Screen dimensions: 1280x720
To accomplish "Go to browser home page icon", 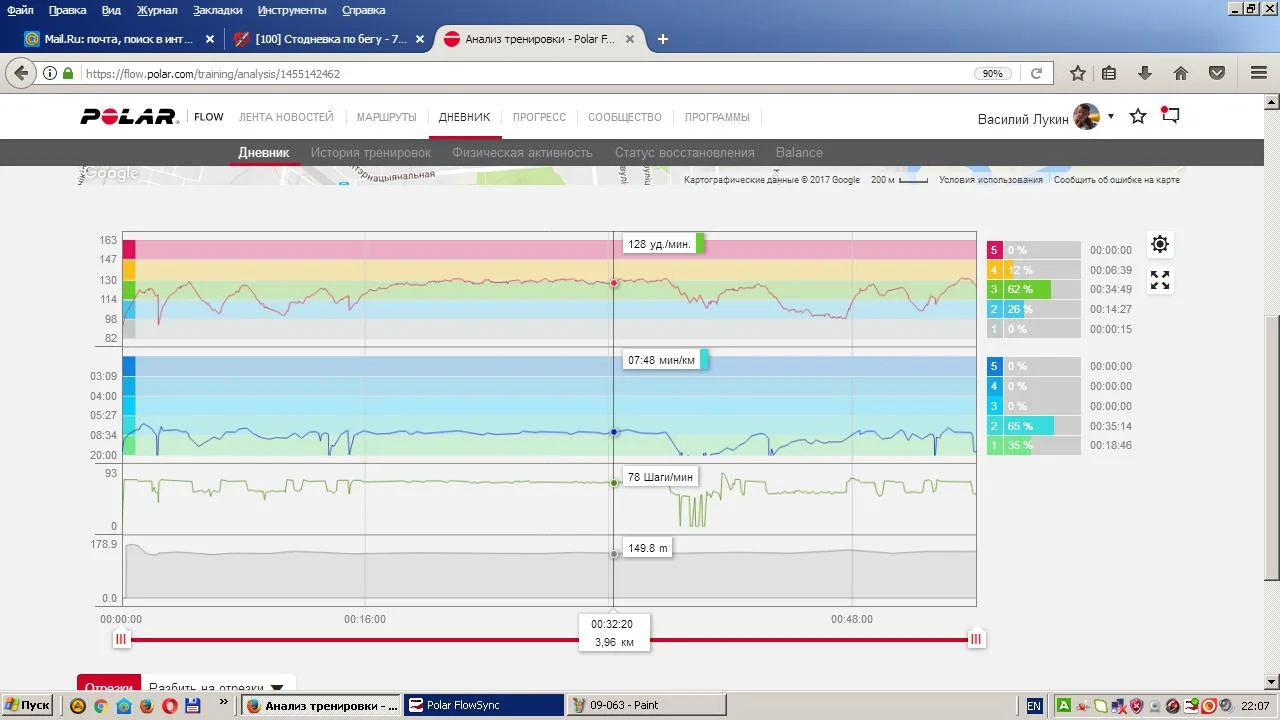I will pos(1181,73).
